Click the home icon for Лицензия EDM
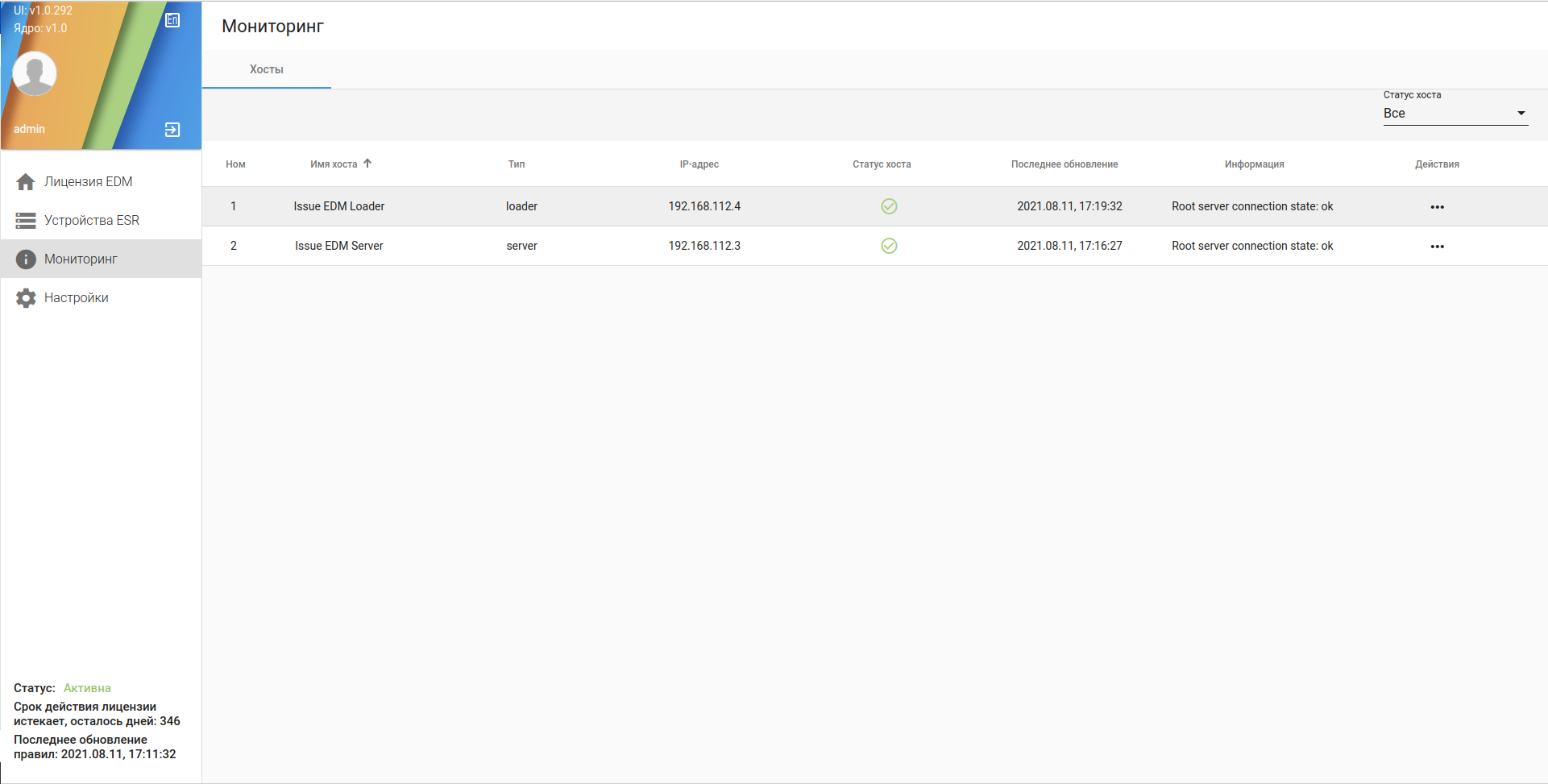The image size is (1548, 784). click(26, 182)
